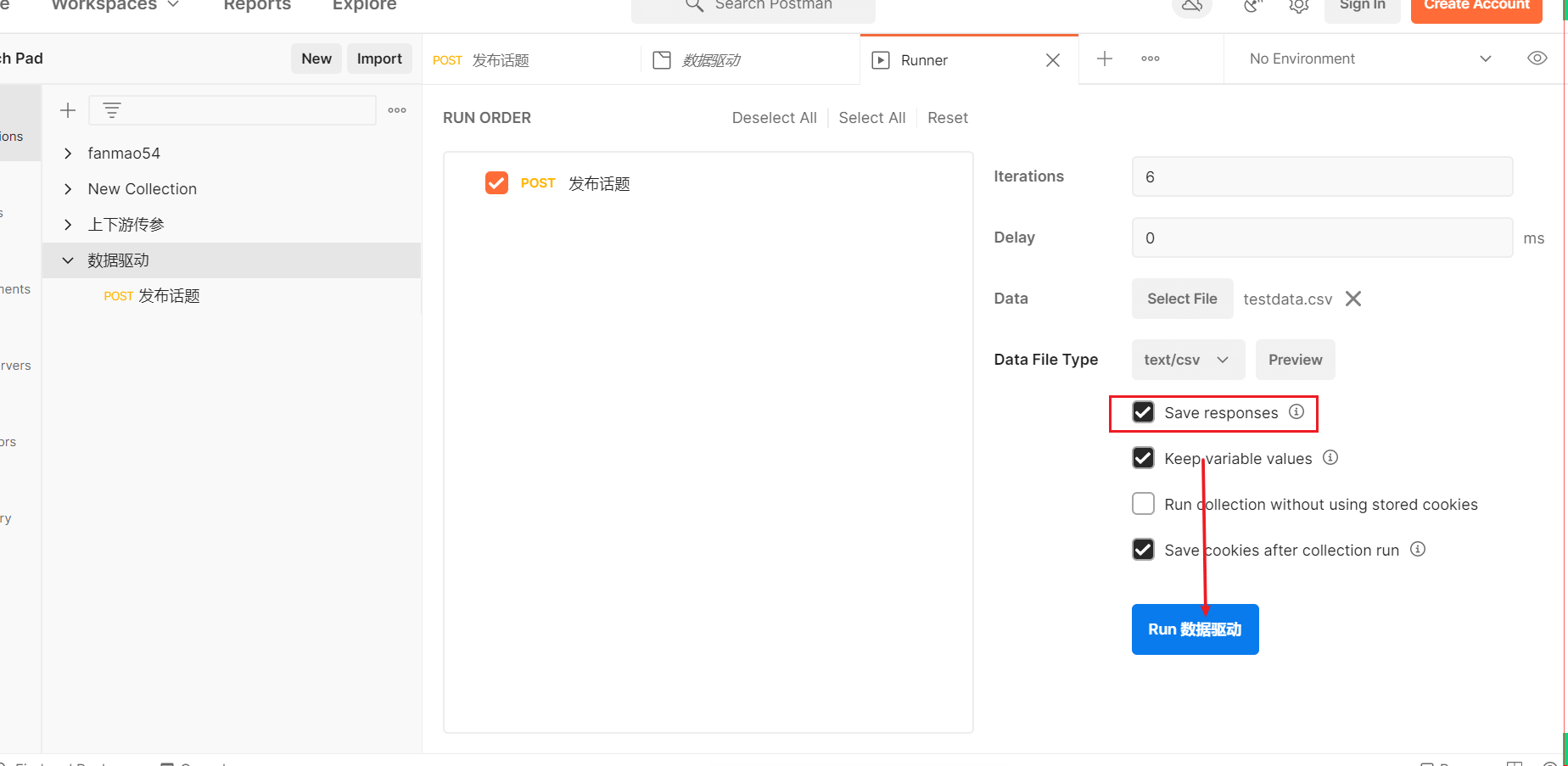Open the text/csv file type dropdown
This screenshot has height=766, width=1568.
1188,360
